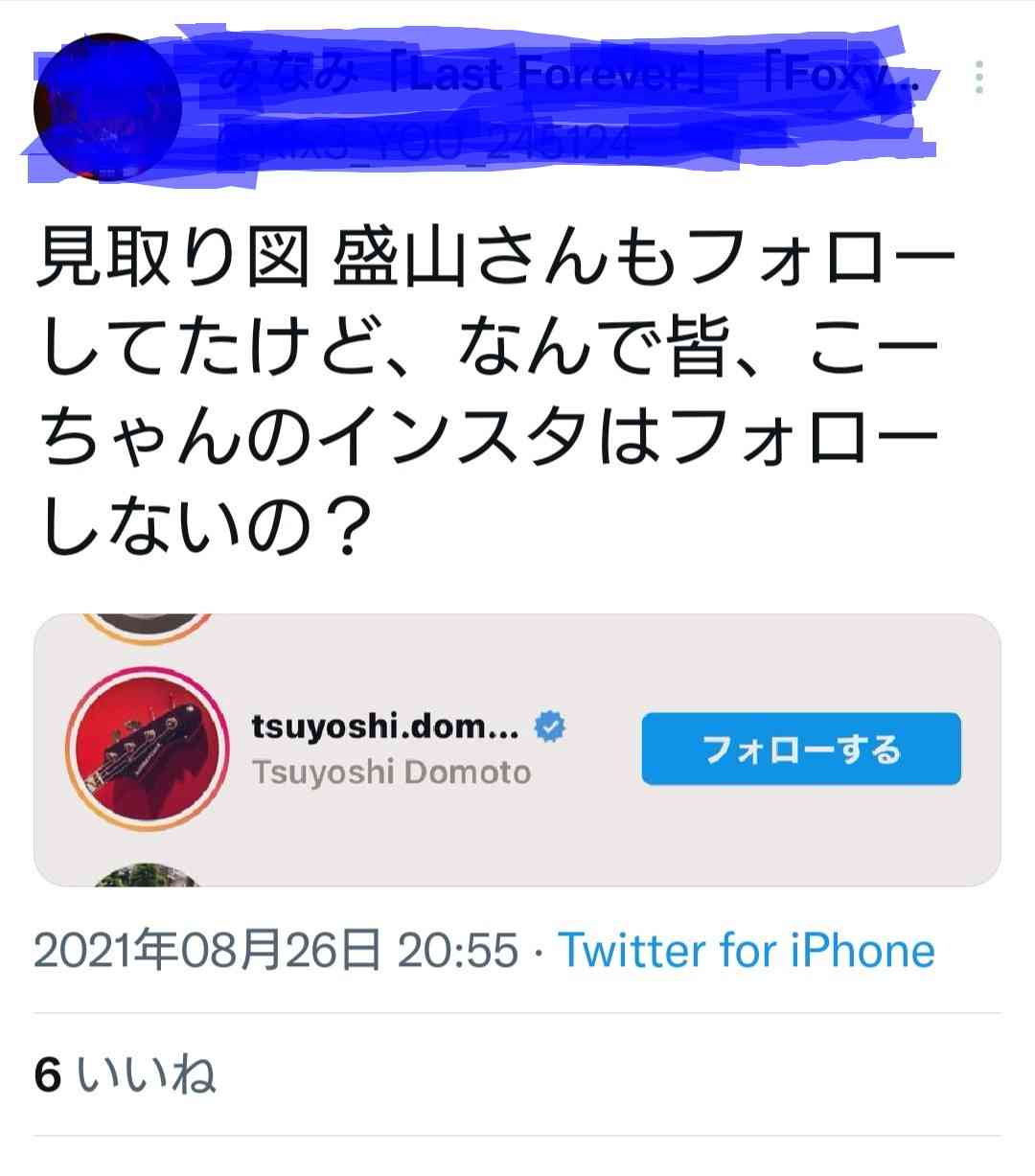Click the obscured author @handle line

pos(425,144)
